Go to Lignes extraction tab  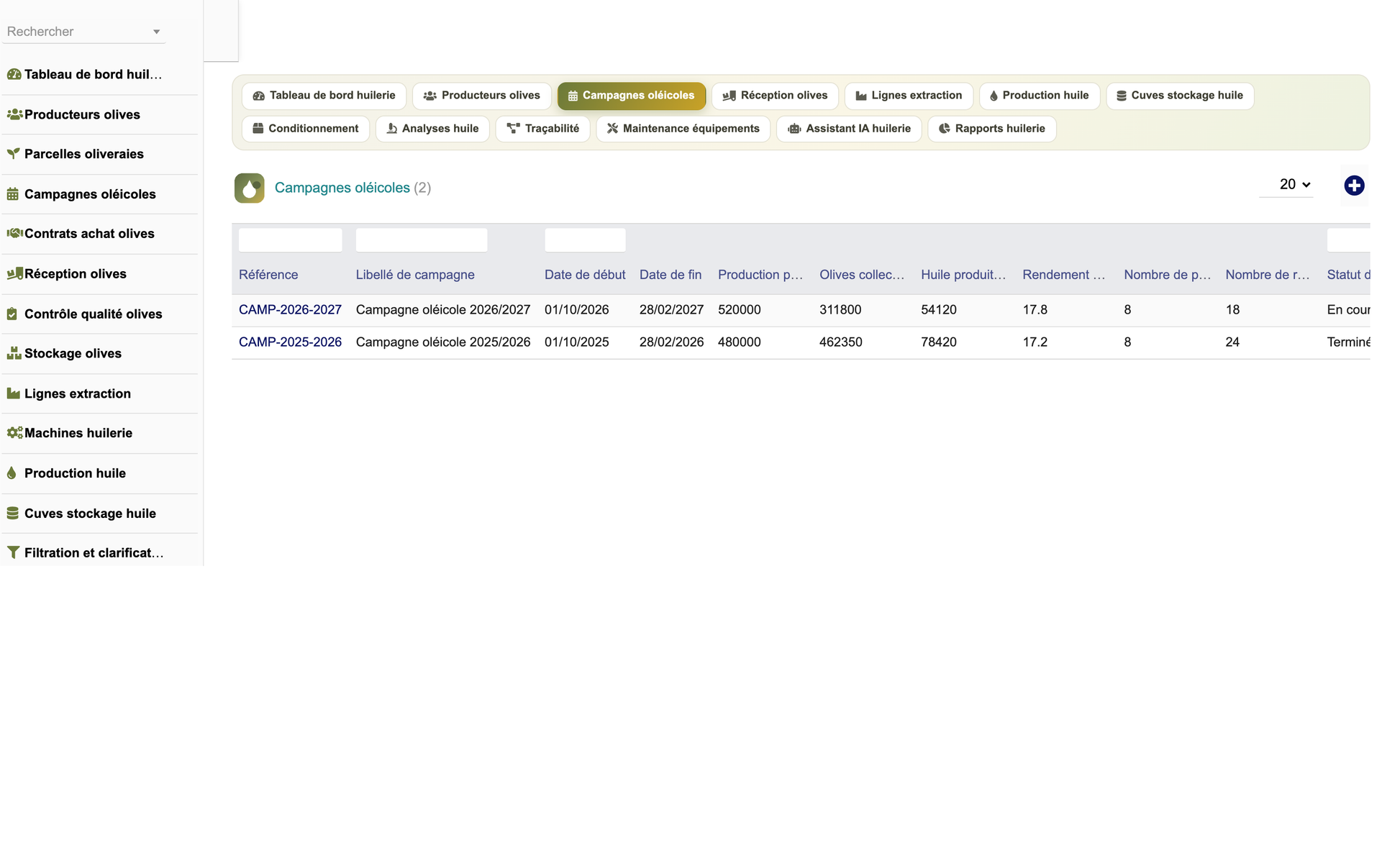(x=909, y=96)
